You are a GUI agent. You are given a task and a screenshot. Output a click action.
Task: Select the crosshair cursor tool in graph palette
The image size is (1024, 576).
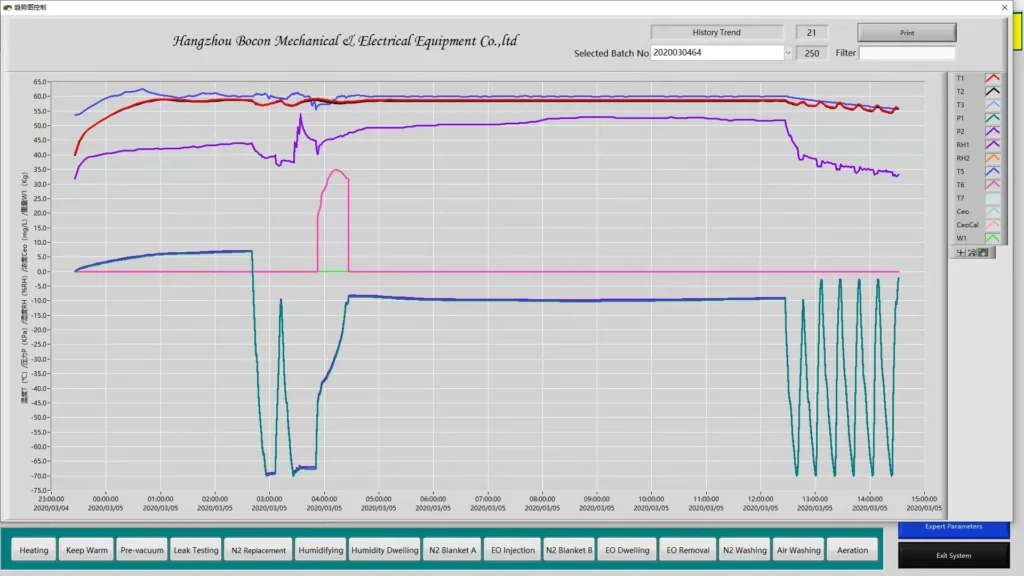point(961,253)
